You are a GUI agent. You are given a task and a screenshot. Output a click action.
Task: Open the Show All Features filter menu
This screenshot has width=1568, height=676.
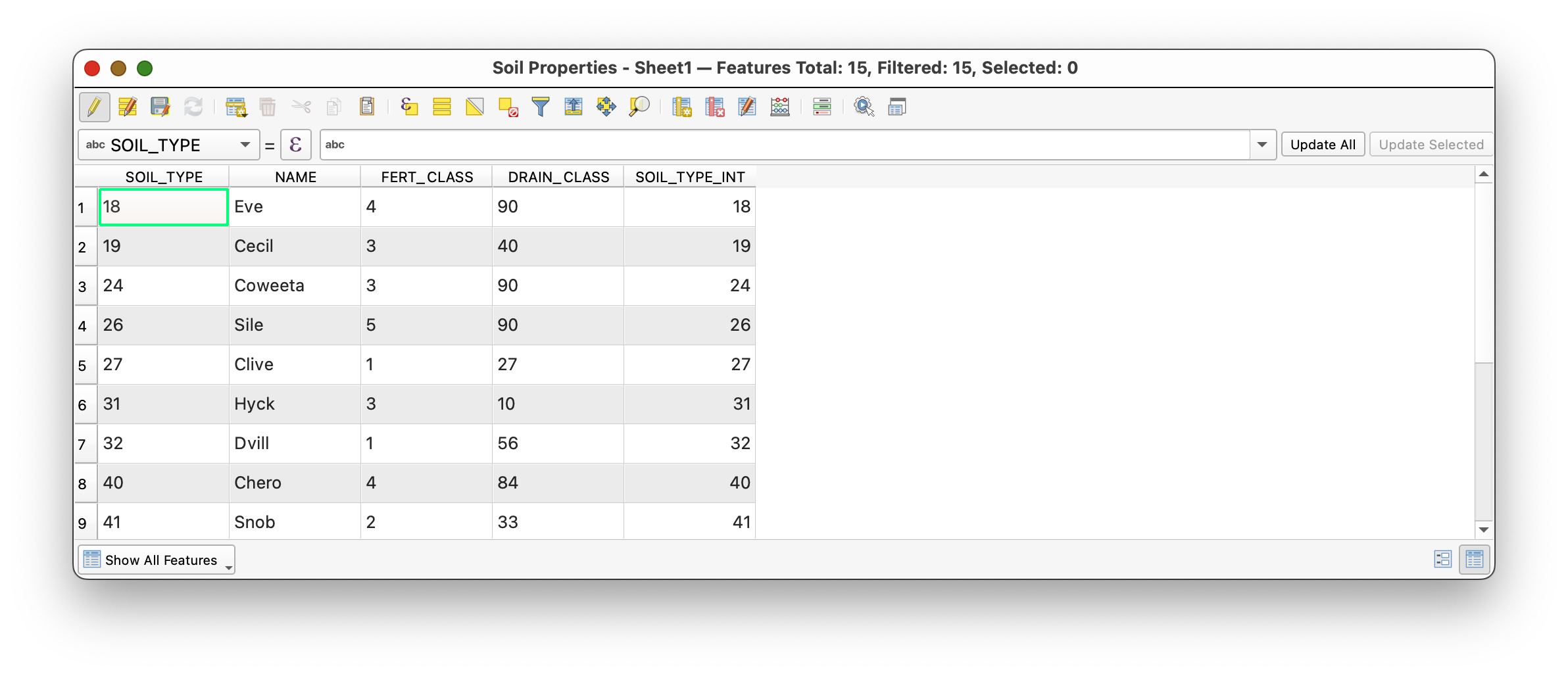tap(157, 560)
